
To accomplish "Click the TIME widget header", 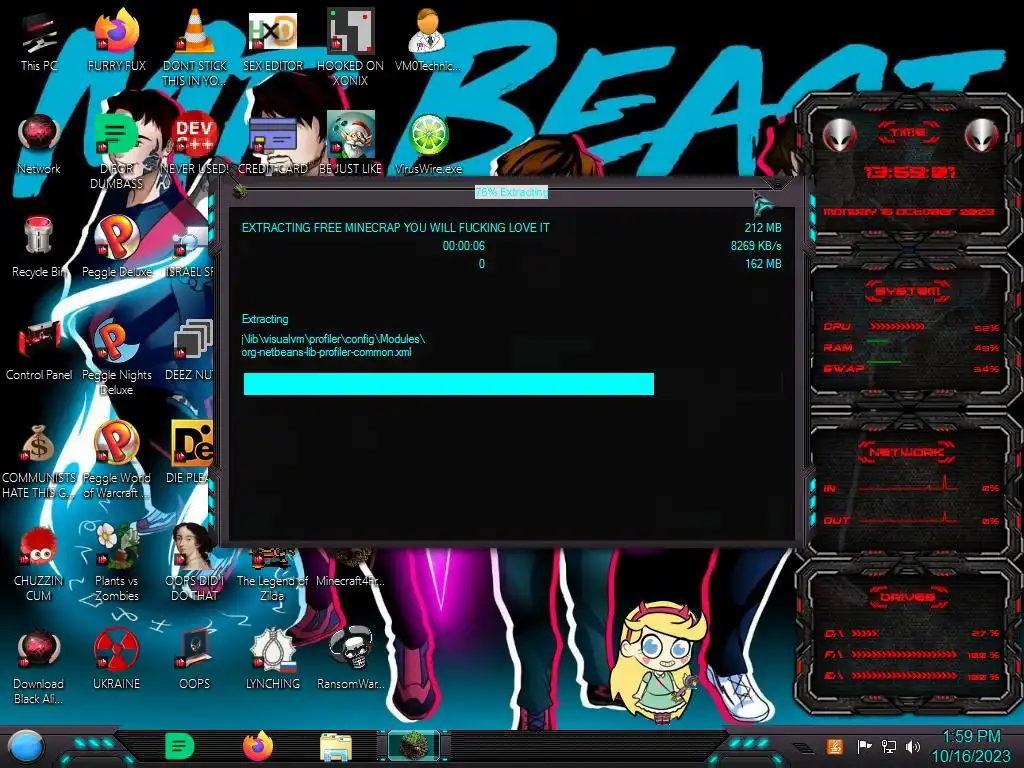I will (x=908, y=133).
